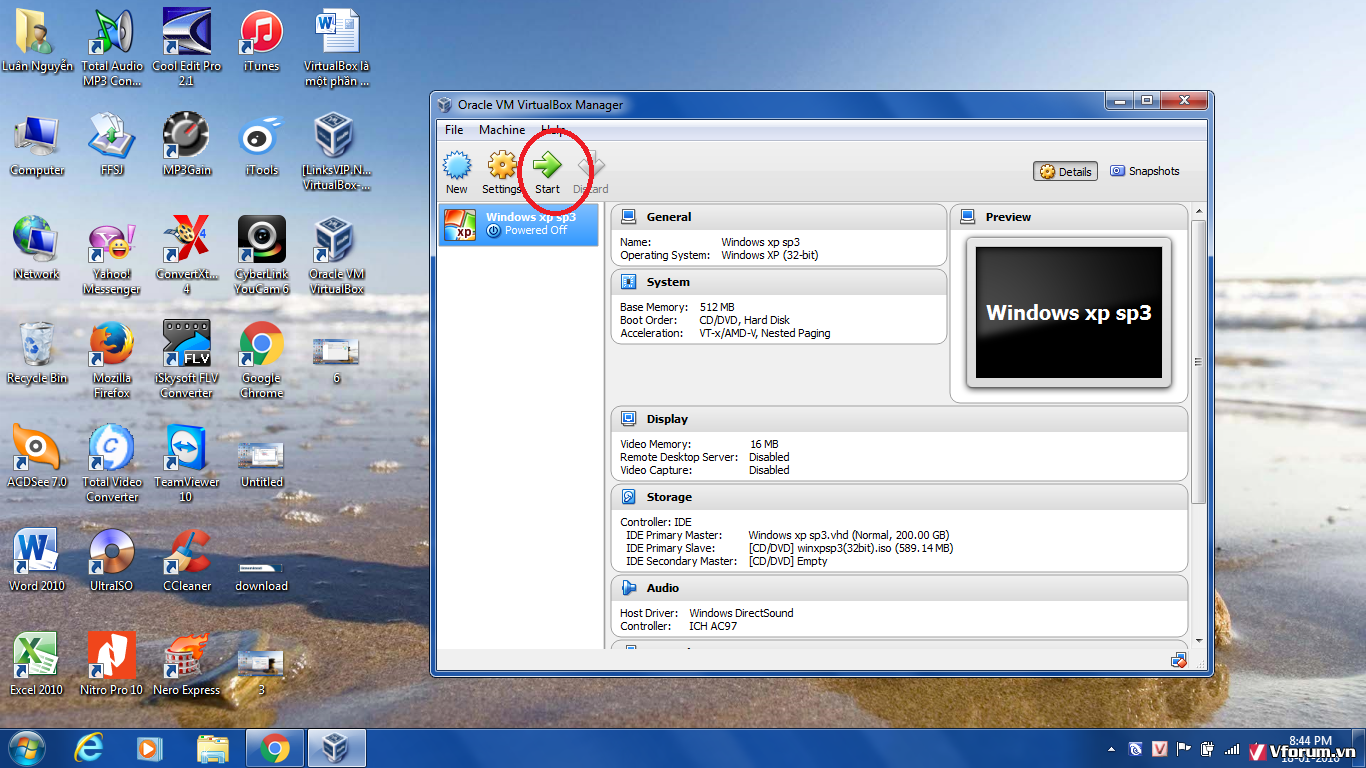The width and height of the screenshot is (1366, 768).
Task: Click the greyed-out Discard toolbar icon
Action: (590, 173)
